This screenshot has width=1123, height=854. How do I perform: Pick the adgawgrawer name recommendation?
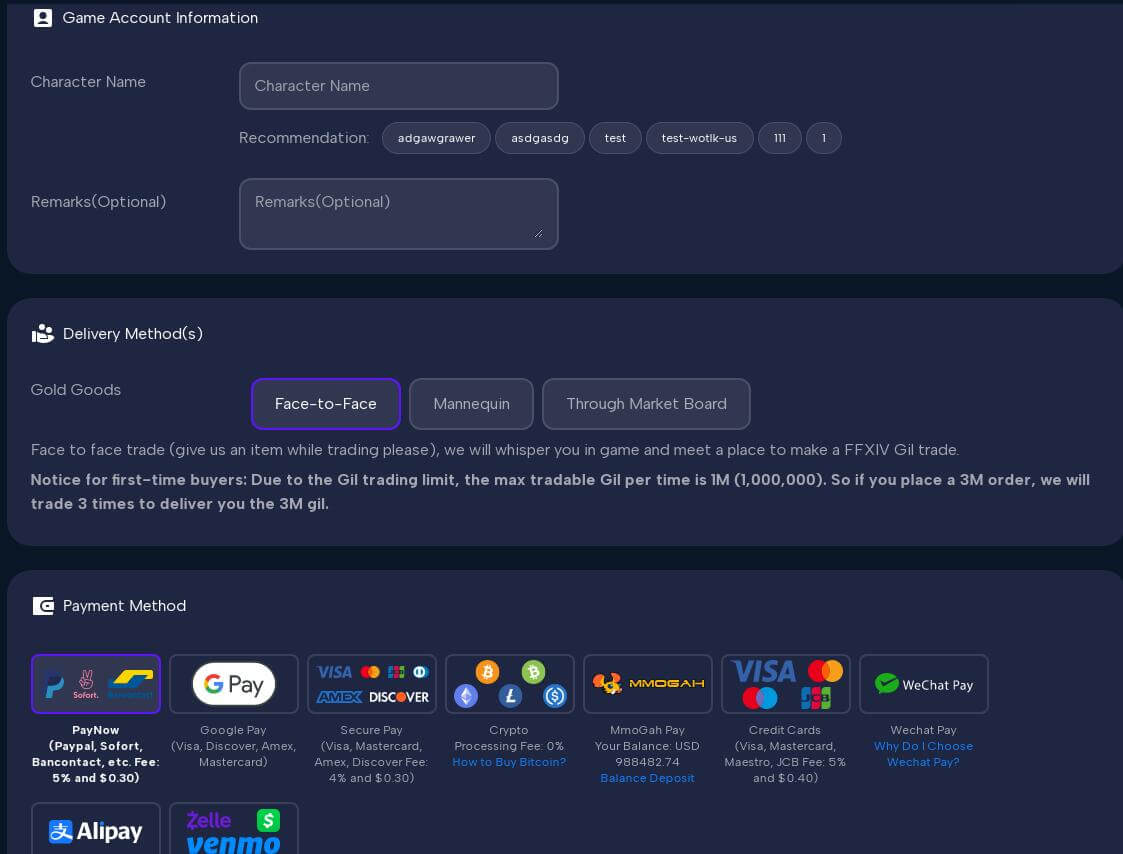click(436, 138)
